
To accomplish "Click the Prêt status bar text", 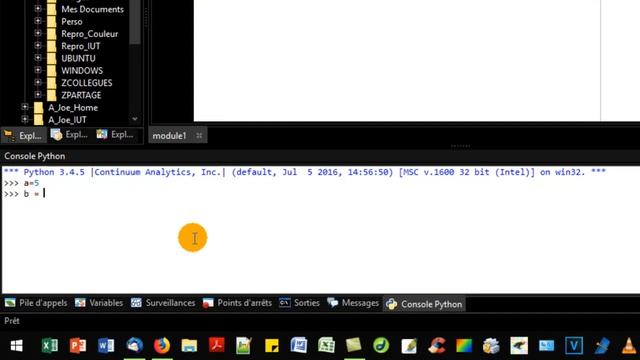I will (12, 321).
